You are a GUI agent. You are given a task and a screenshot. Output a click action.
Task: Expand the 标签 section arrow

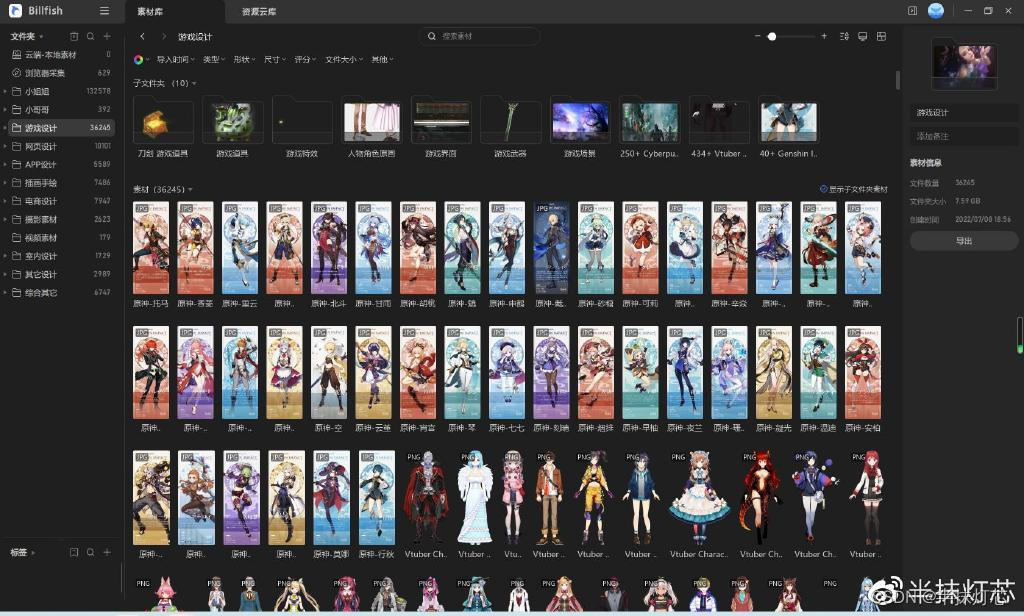coord(33,553)
